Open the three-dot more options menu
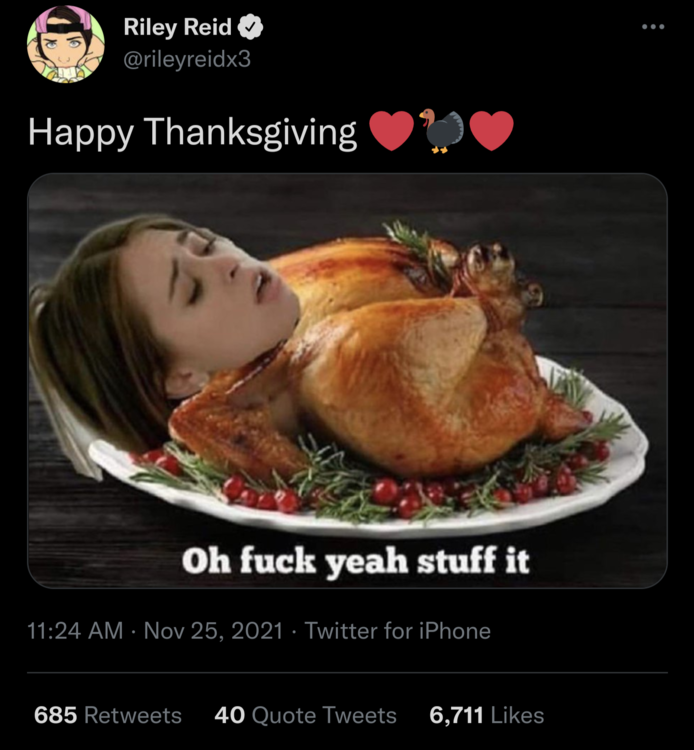Image resolution: width=694 pixels, height=750 pixels. coord(653,26)
